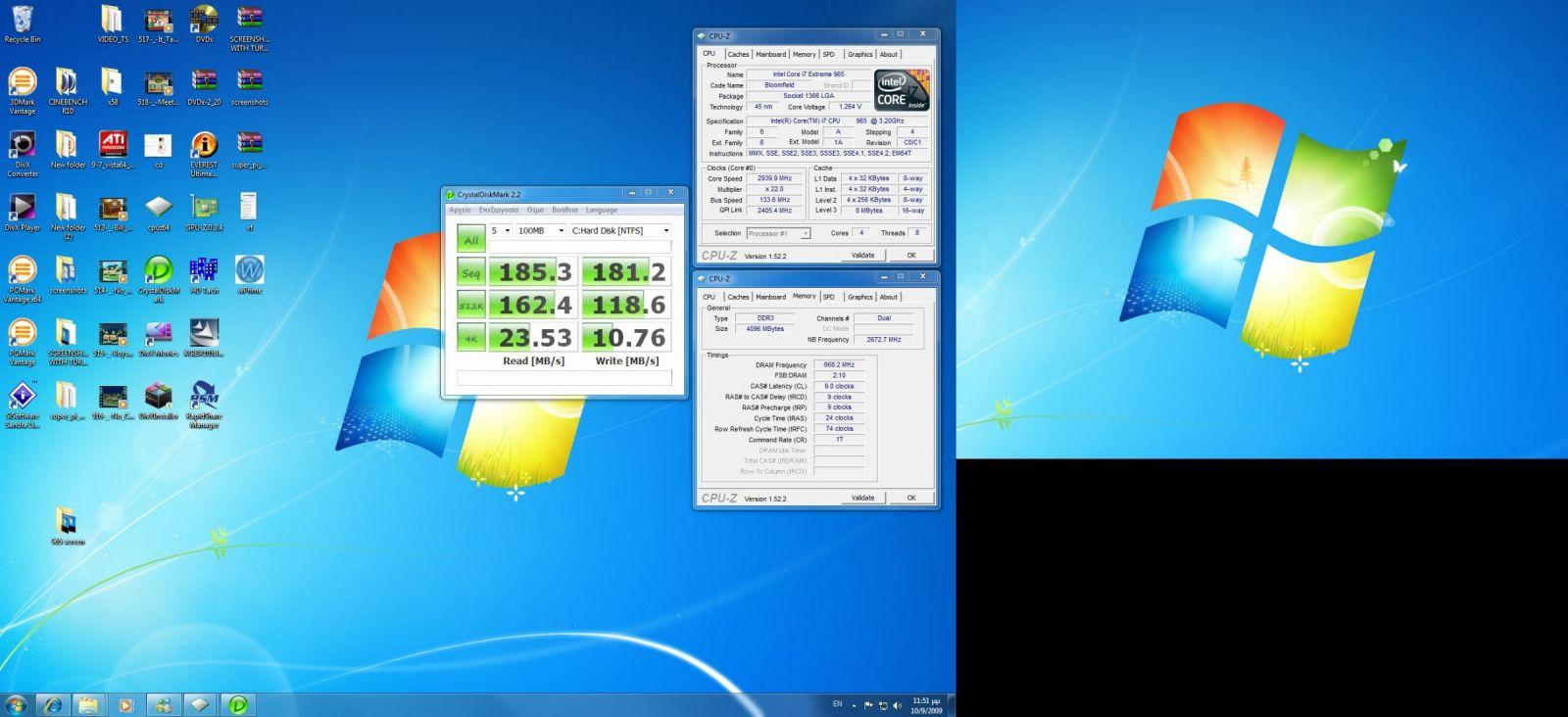1568x717 pixels.
Task: Click the Intel Core i7 logo in CPU-Z
Action: 901,90
